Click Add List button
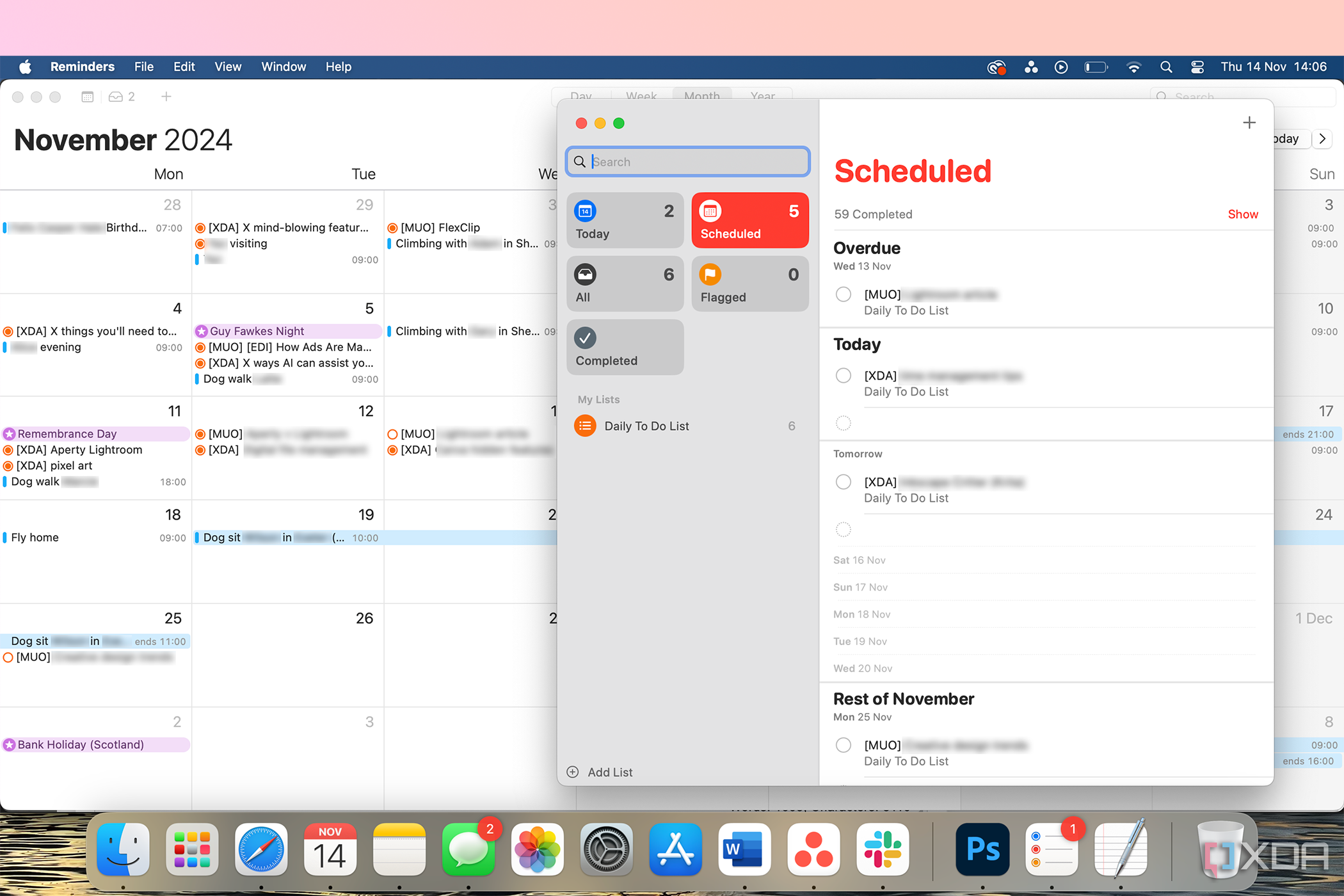 601,772
